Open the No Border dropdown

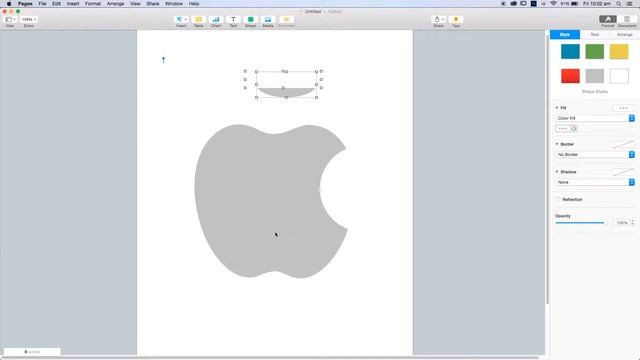[x=595, y=154]
